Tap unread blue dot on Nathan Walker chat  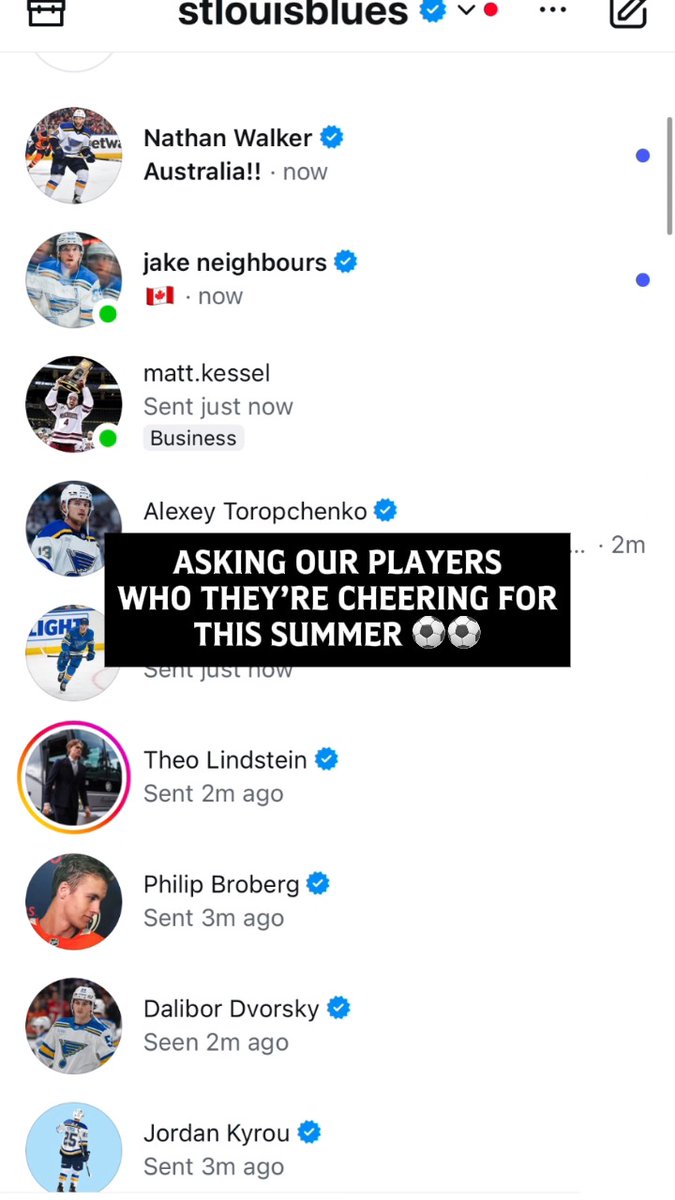point(643,155)
